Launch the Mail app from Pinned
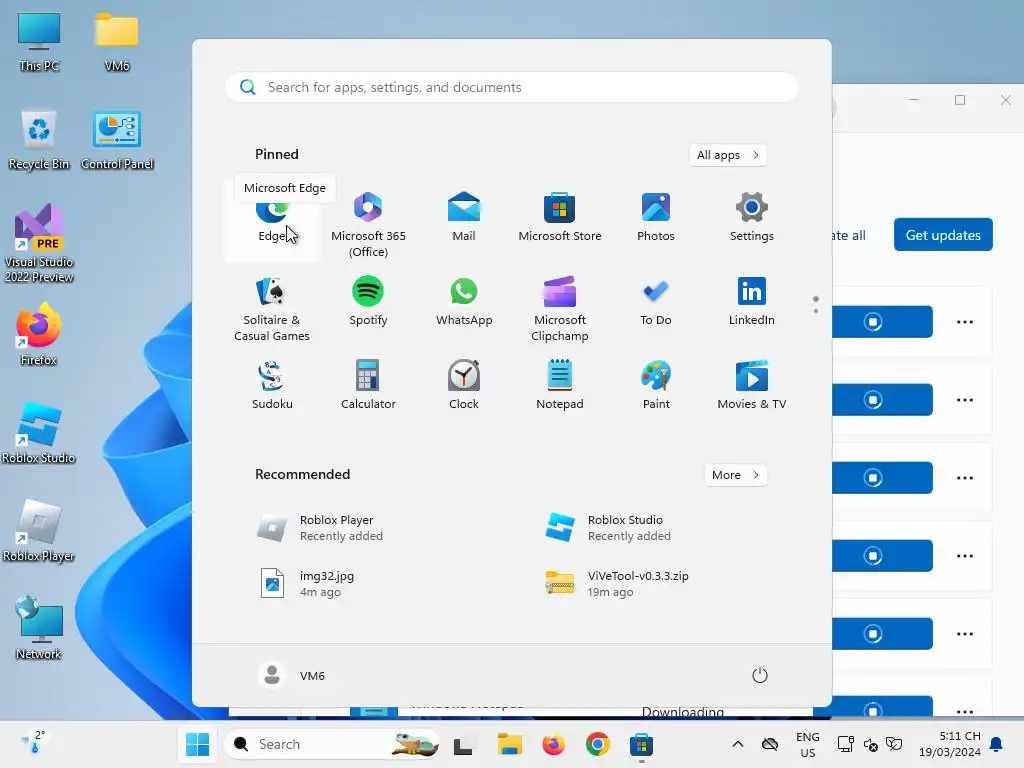 464,217
